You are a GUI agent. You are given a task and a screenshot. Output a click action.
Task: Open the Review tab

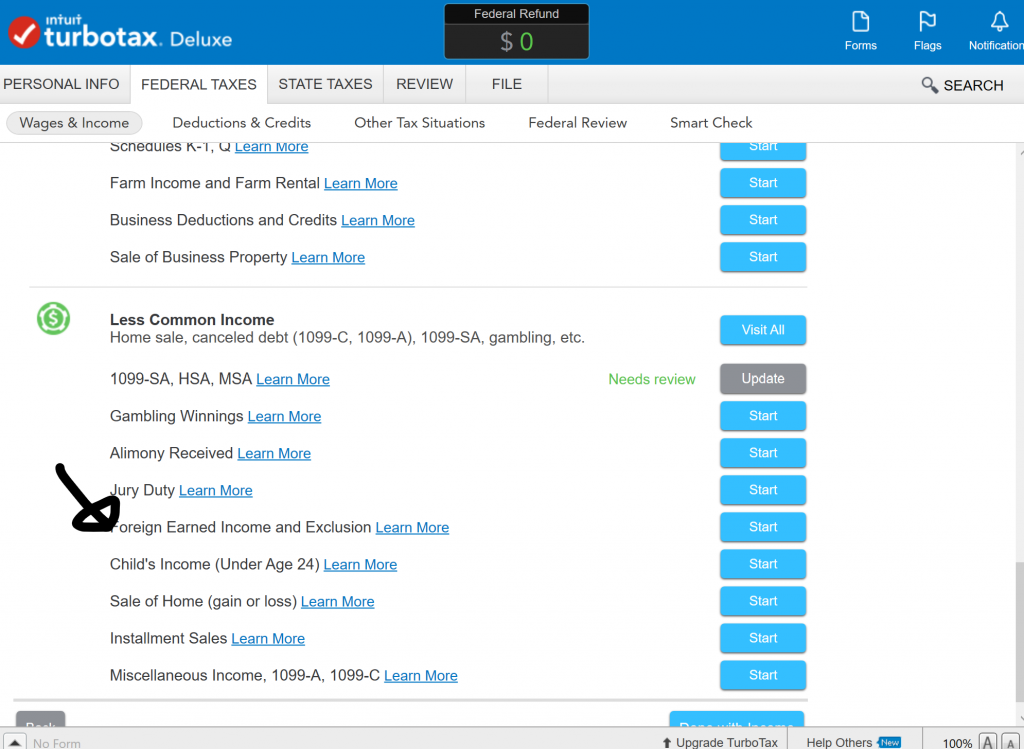[x=424, y=84]
